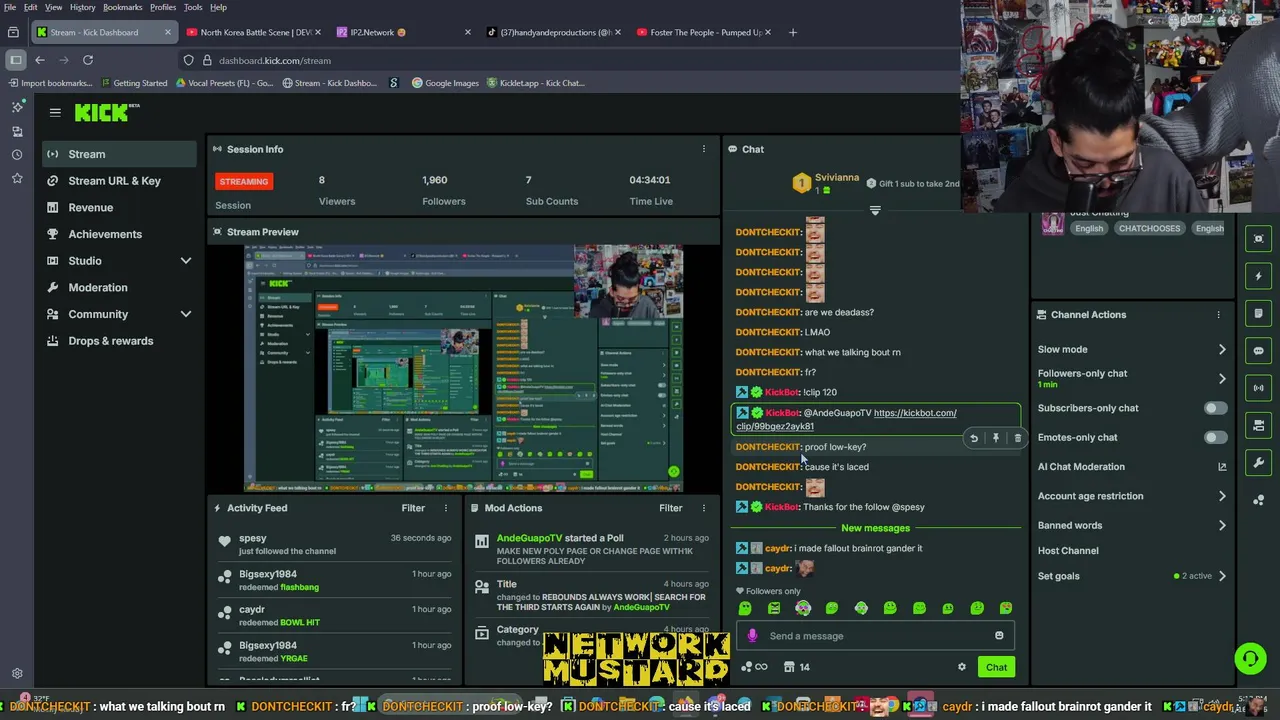This screenshot has height=720, width=1280.
Task: Reload the current page
Action: pyautogui.click(x=88, y=60)
